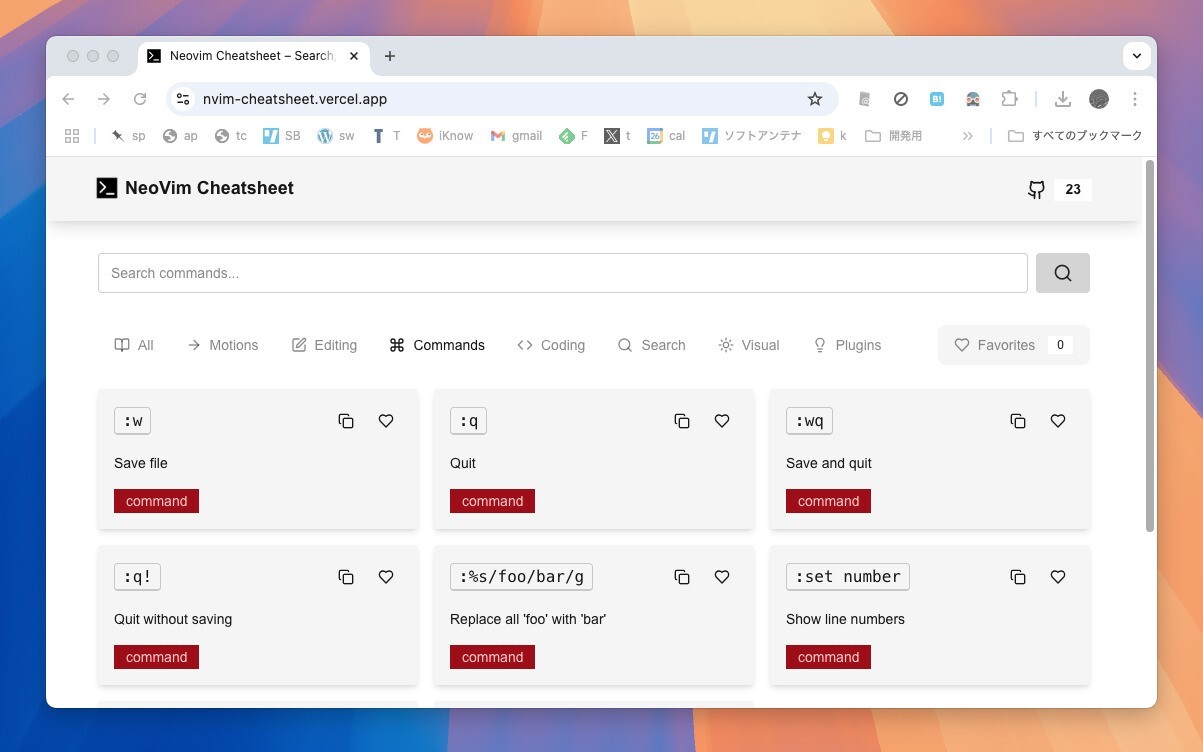Switch to the Search category tab
Viewport: 1203px width, 752px height.
click(652, 345)
